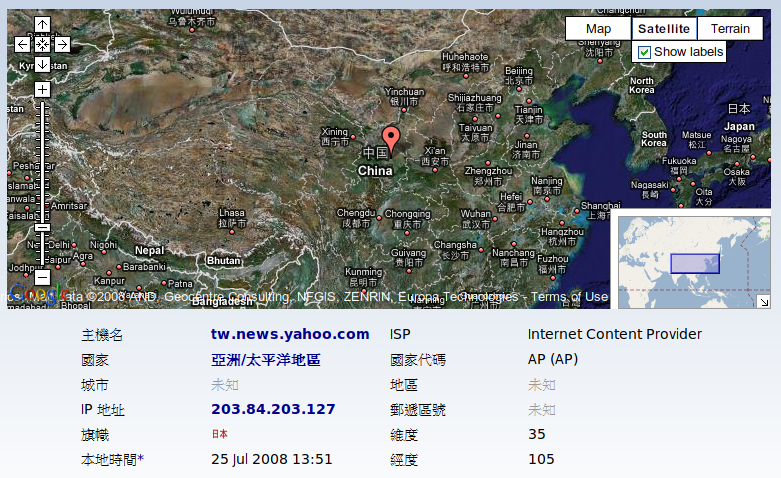Click the red location pin marker
This screenshot has width=781, height=478.
(x=391, y=139)
